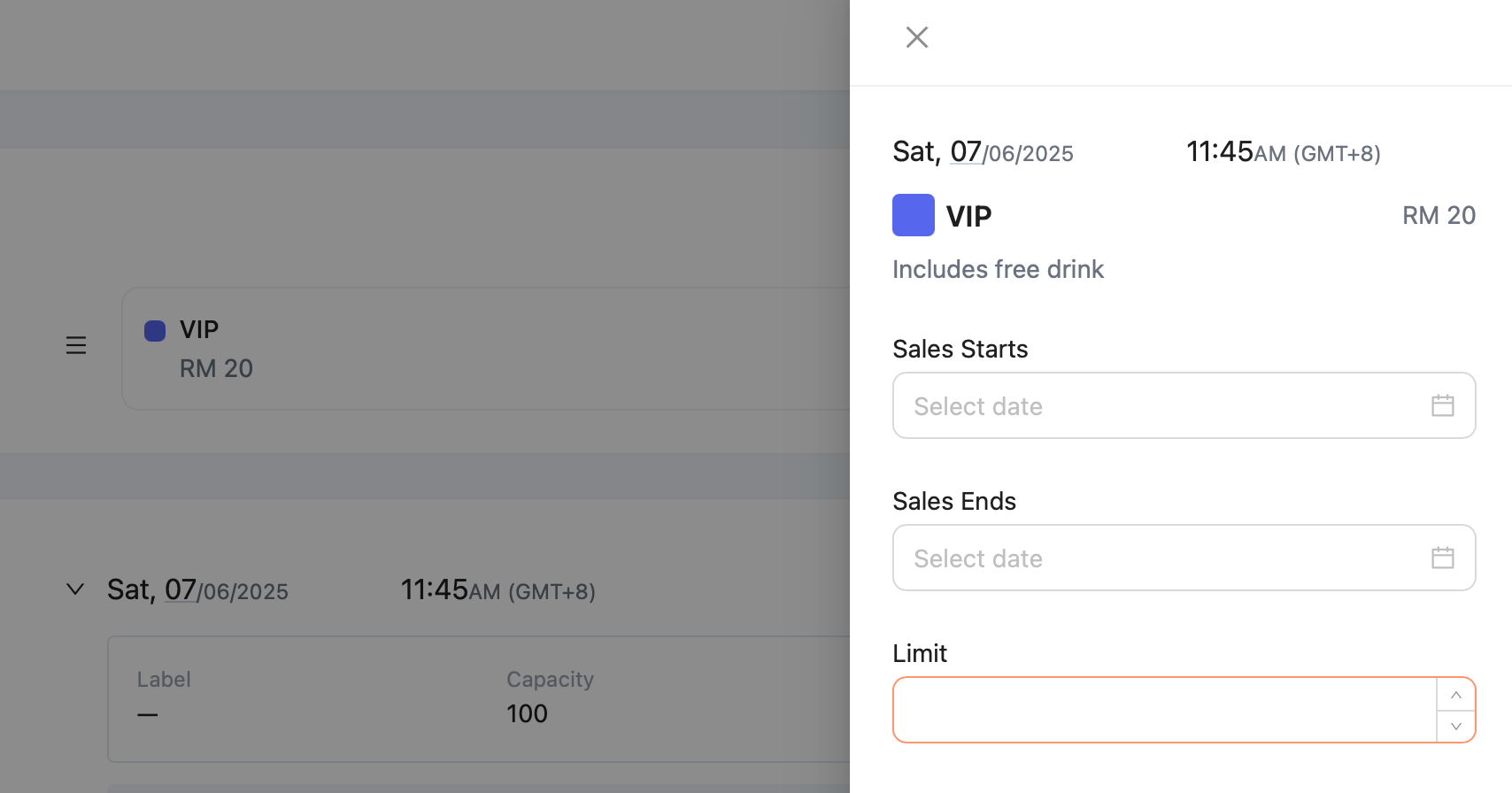Open the Sales Starts calendar icon

pyautogui.click(x=1442, y=405)
